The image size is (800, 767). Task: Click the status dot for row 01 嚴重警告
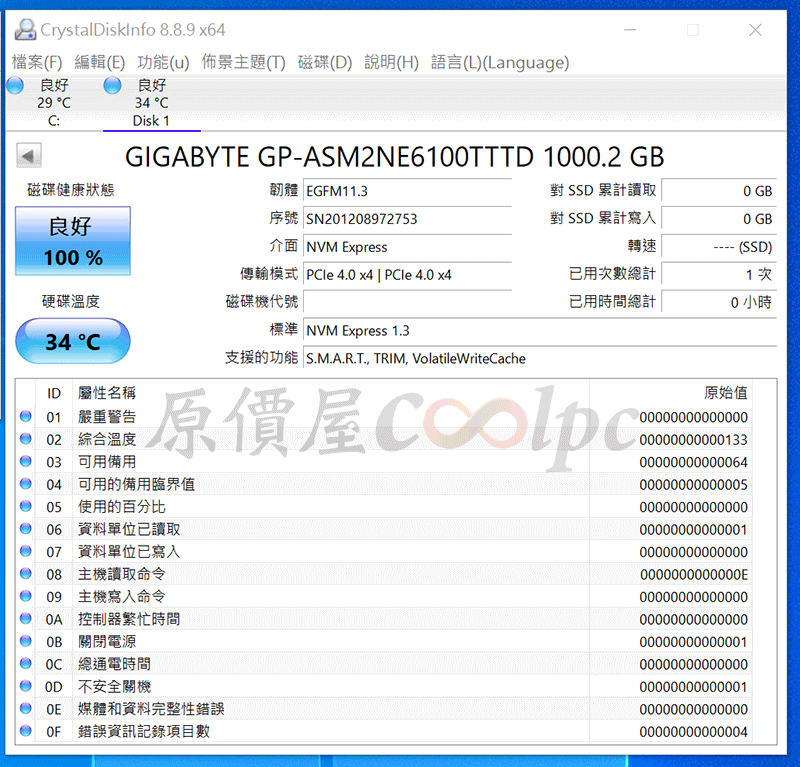pyautogui.click(x=26, y=416)
